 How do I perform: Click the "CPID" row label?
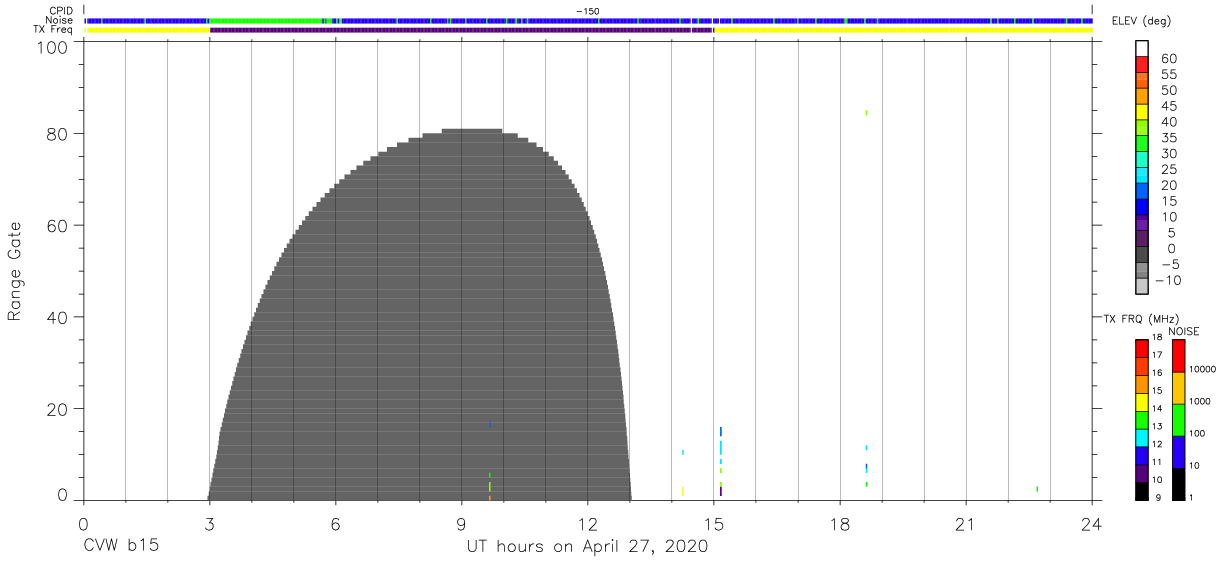[x=63, y=10]
